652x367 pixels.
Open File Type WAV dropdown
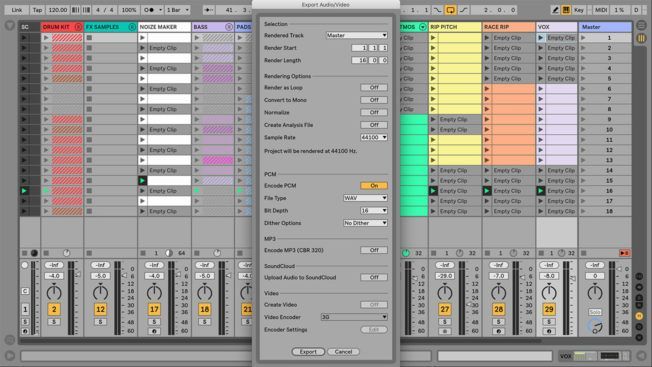365,198
